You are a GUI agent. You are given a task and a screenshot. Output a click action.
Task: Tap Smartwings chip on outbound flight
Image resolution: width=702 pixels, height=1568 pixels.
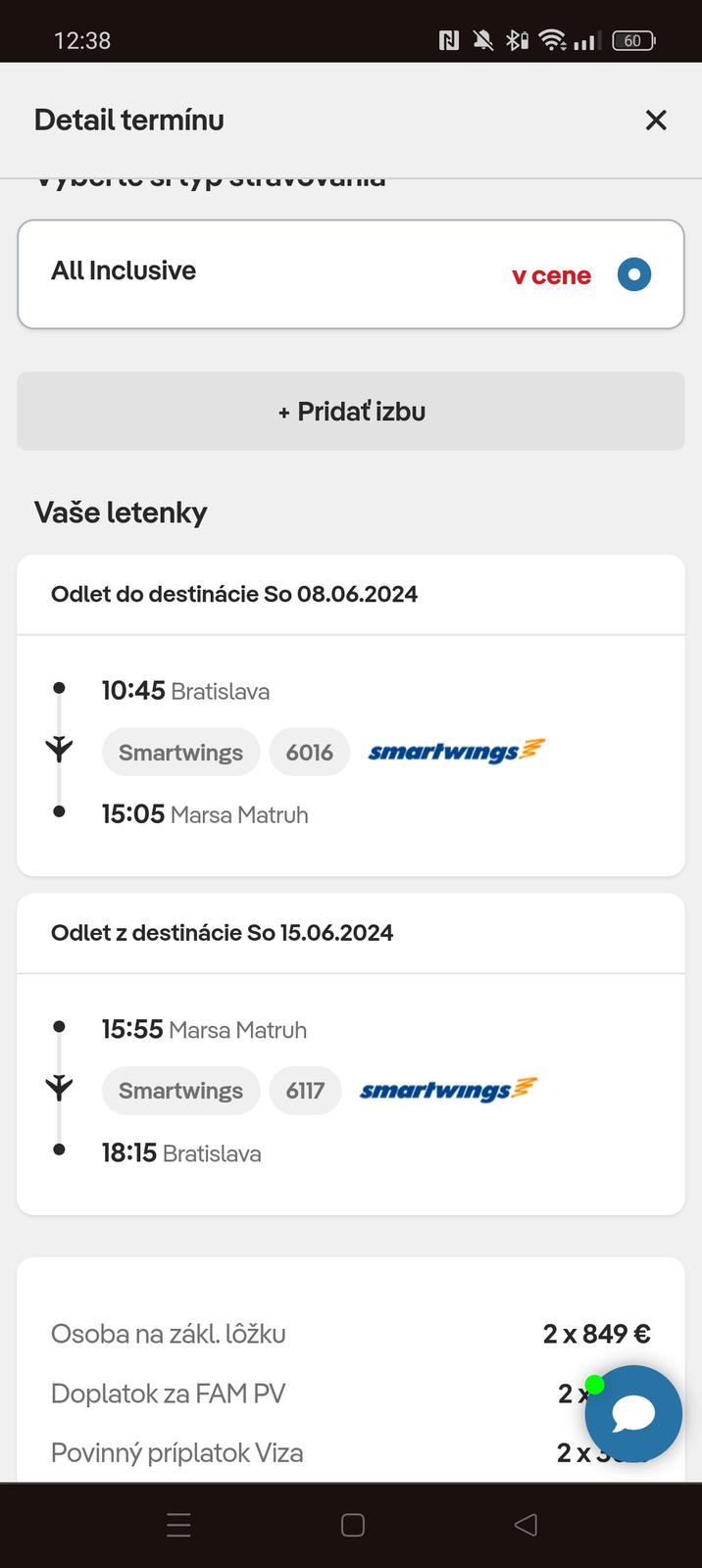180,753
